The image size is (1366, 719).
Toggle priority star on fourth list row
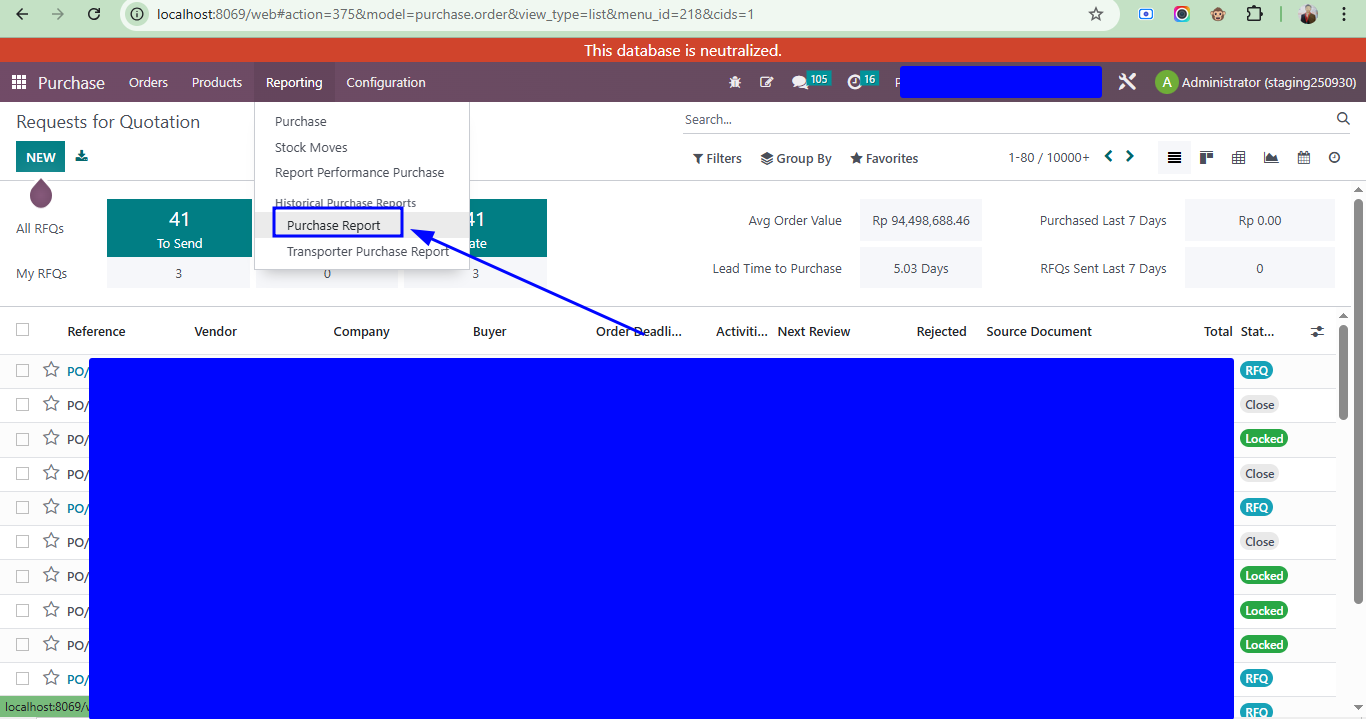click(x=51, y=473)
